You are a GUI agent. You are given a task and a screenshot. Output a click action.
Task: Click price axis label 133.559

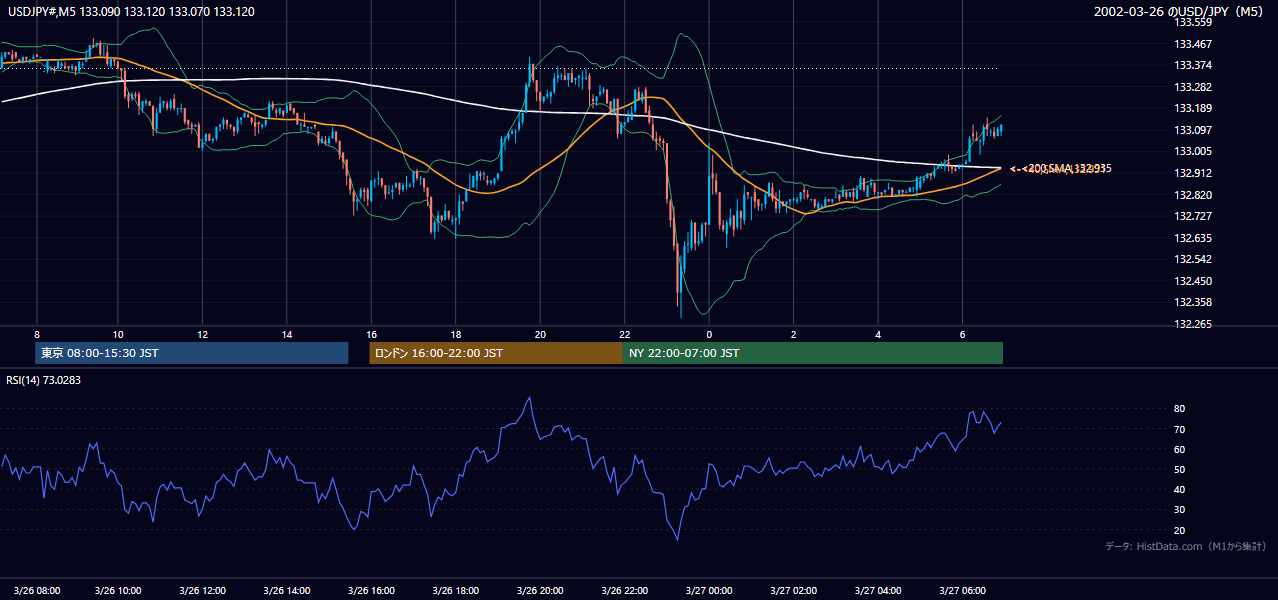point(1192,22)
